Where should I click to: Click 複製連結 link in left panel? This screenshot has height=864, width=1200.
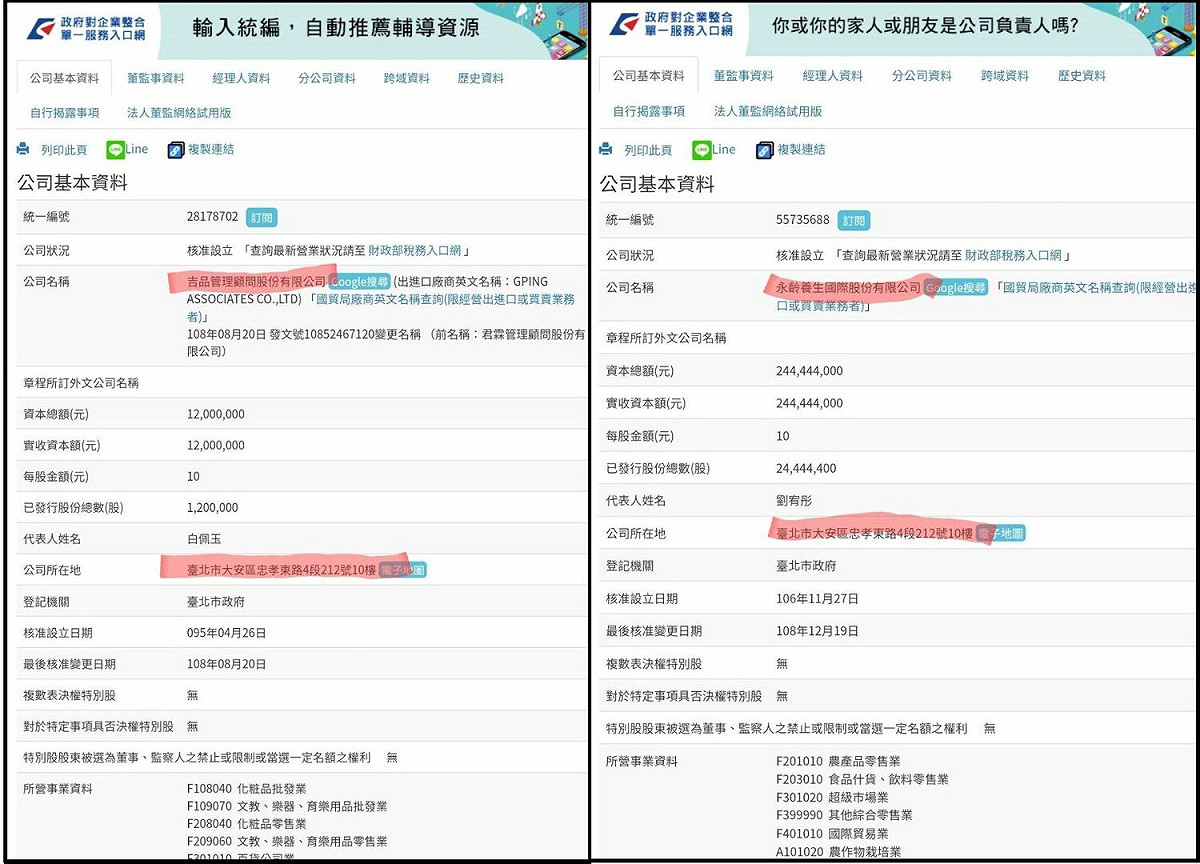point(211,149)
